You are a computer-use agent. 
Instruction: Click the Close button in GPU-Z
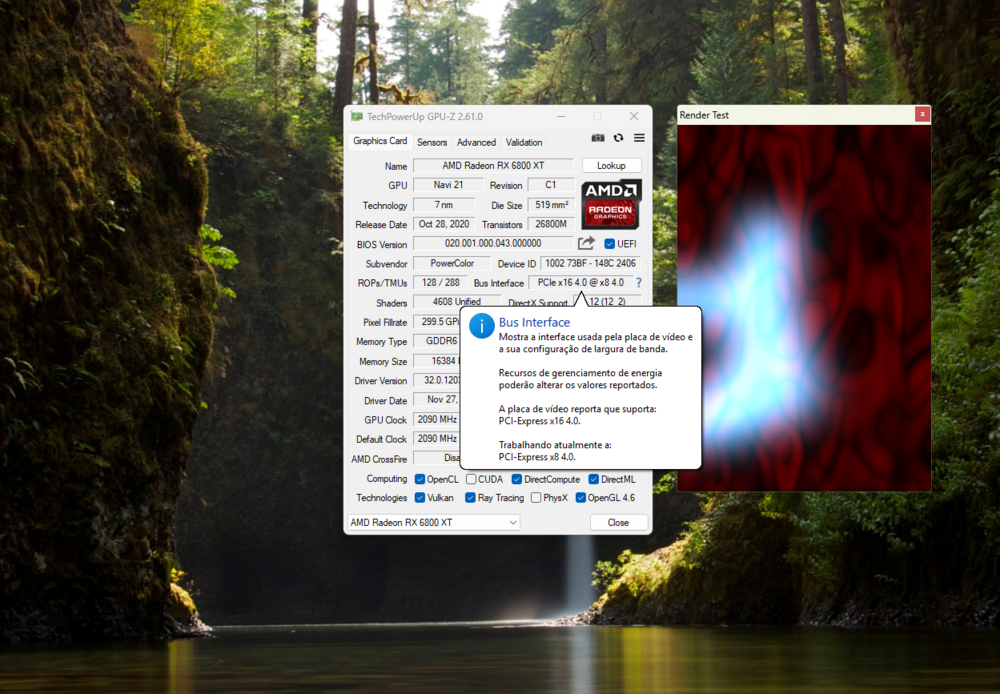tap(618, 522)
